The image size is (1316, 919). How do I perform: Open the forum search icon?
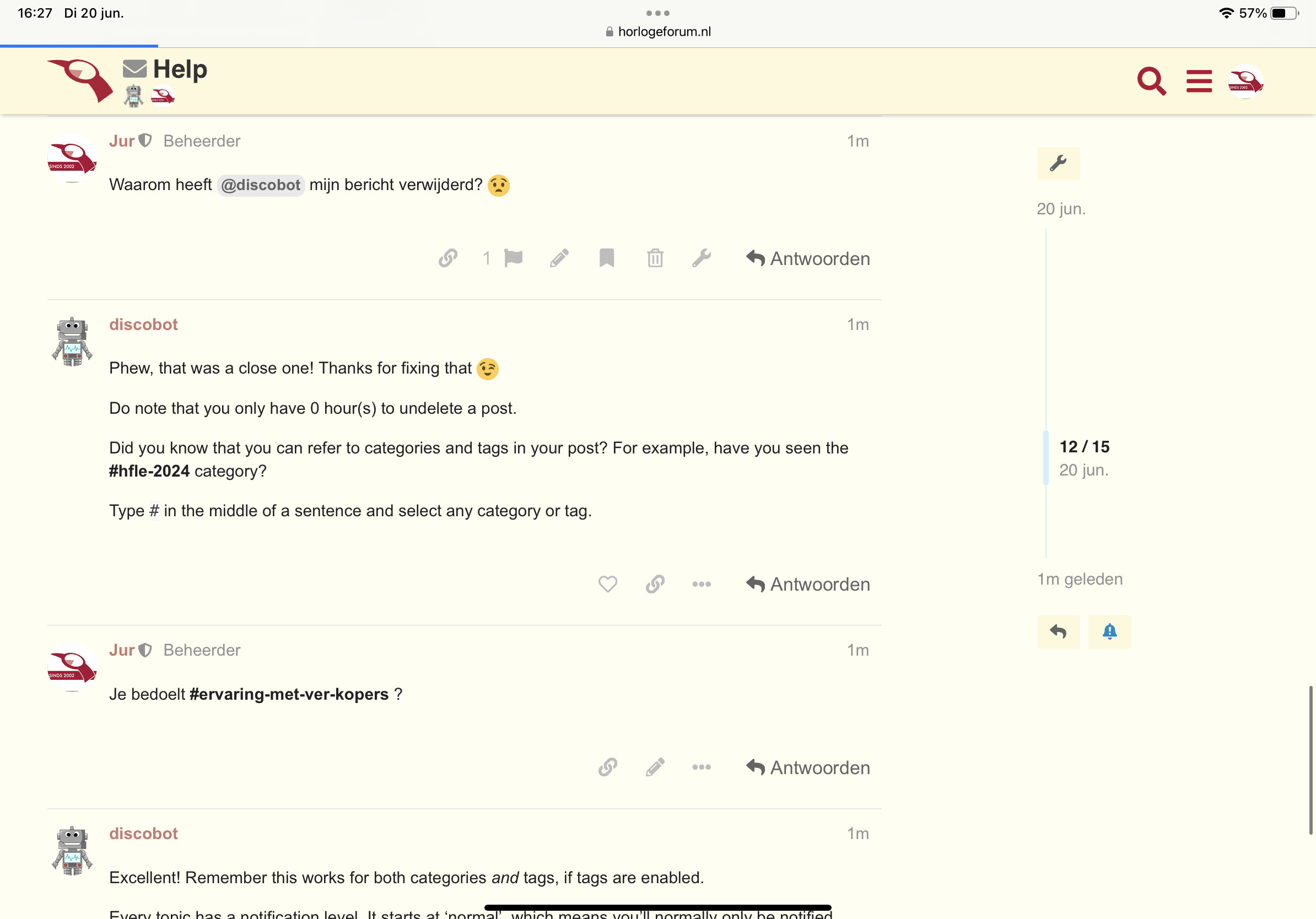(1151, 81)
